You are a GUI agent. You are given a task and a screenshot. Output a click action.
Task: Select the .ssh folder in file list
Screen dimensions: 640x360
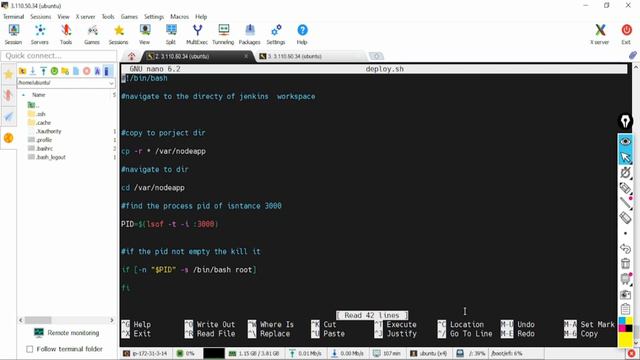(x=37, y=114)
